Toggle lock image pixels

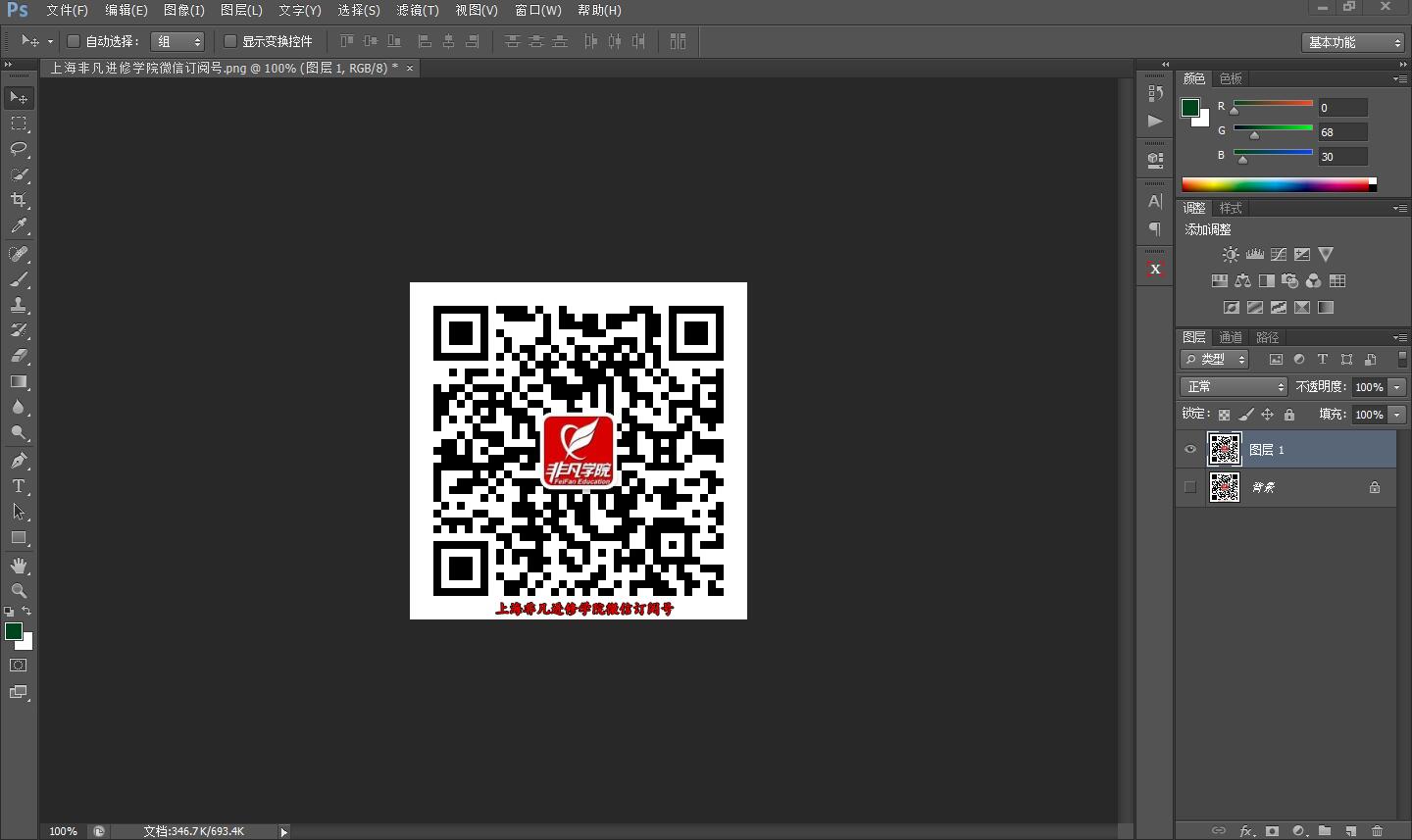point(1245,415)
